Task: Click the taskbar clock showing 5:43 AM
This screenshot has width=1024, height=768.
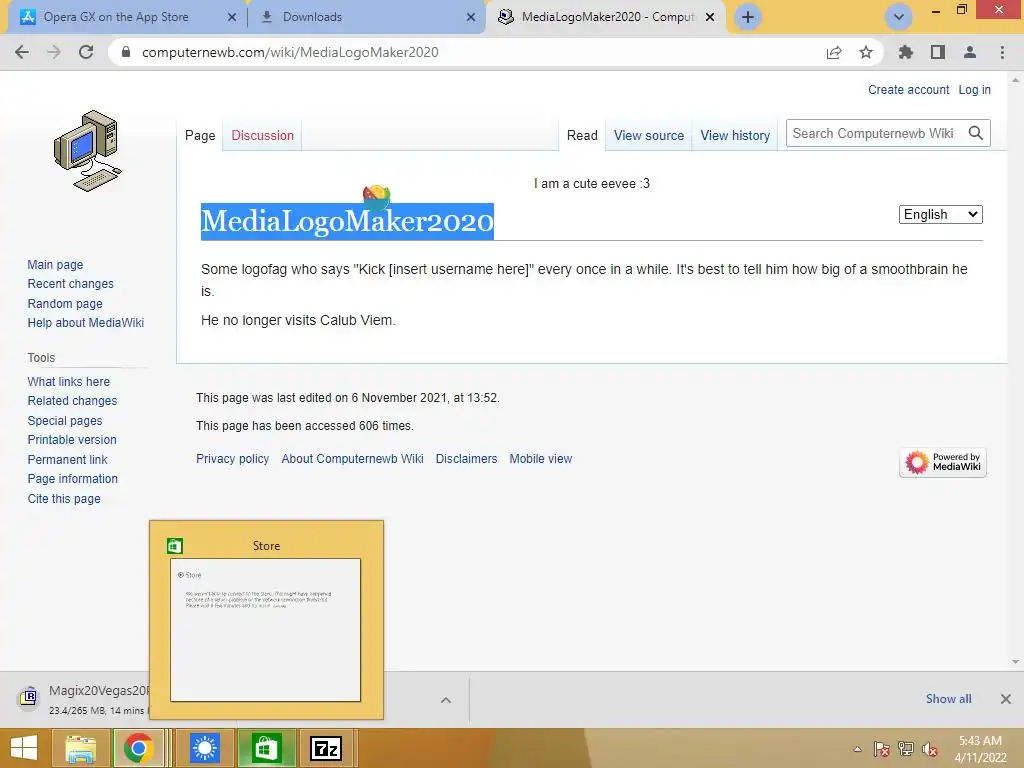Action: click(980, 749)
